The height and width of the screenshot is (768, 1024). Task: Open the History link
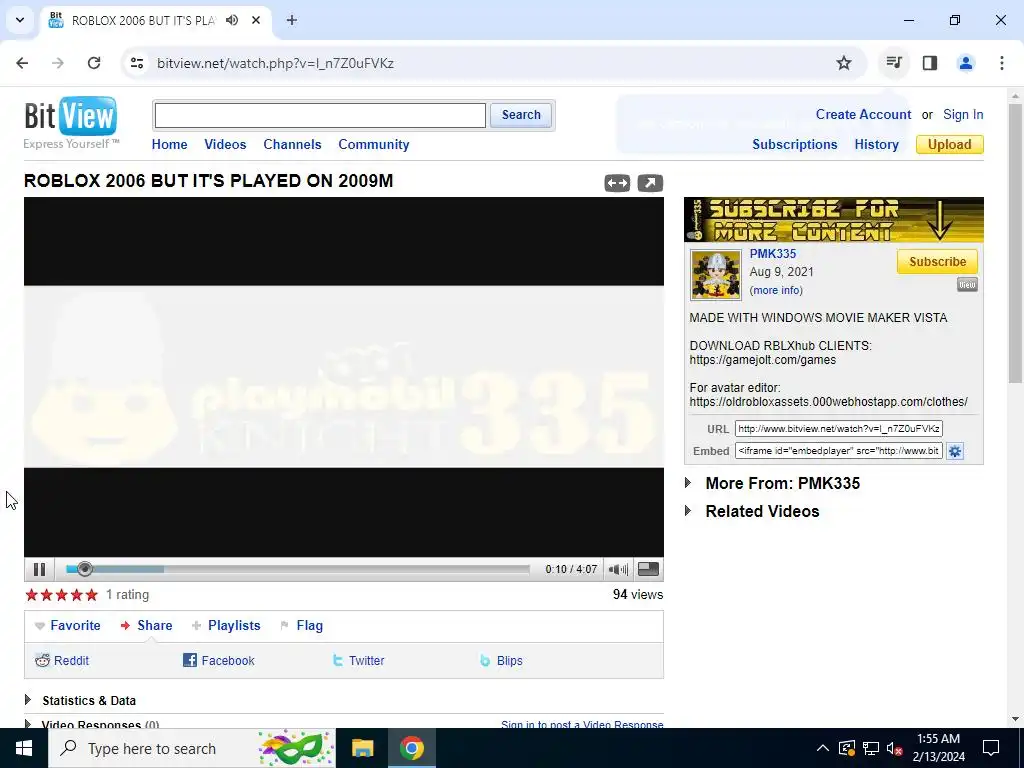coord(876,144)
